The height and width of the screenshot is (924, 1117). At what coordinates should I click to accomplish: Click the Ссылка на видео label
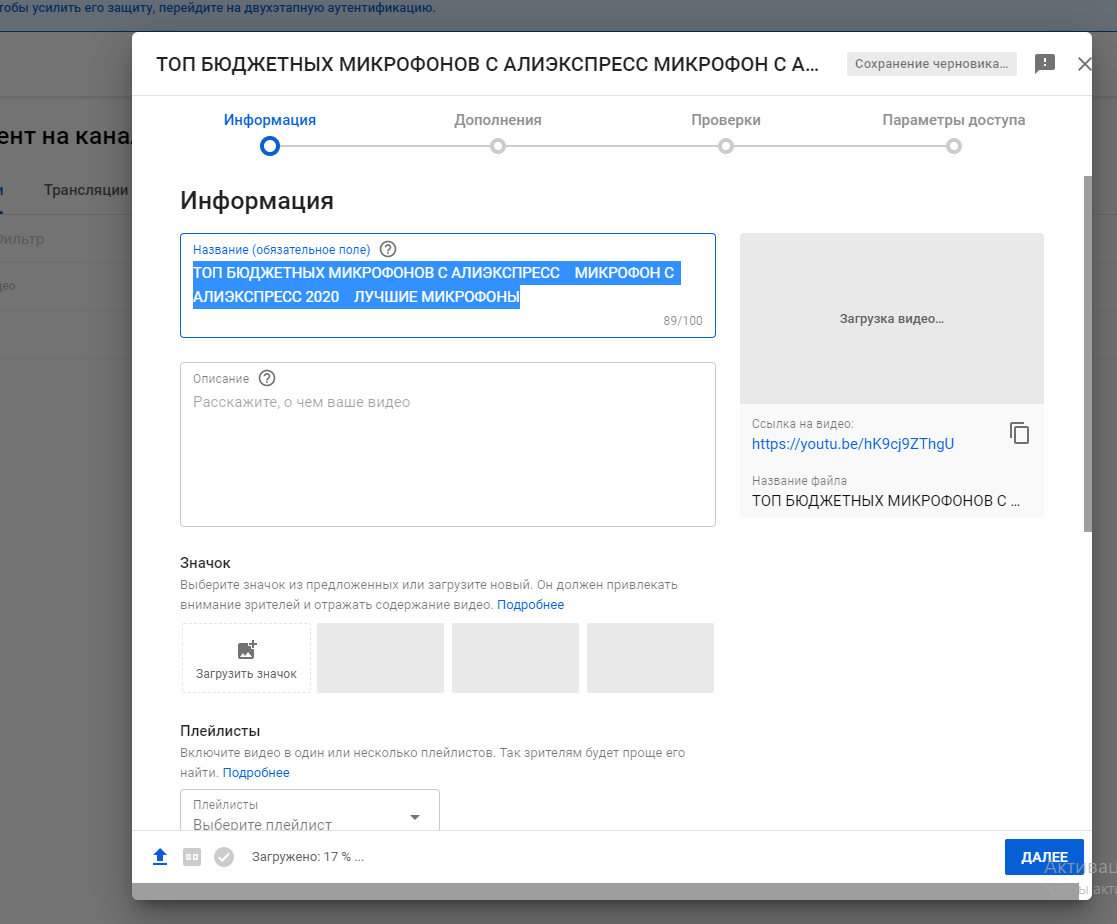click(x=802, y=424)
